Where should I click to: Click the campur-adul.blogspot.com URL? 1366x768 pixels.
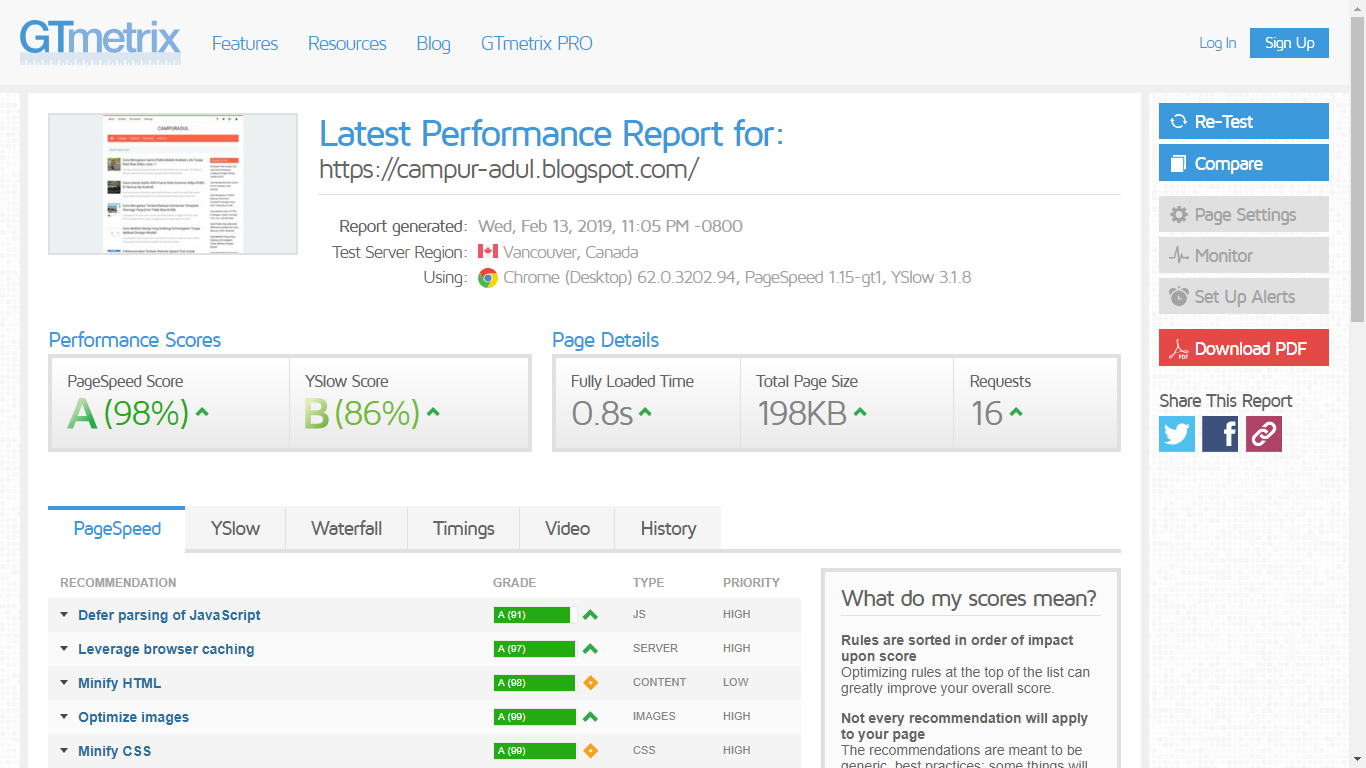point(509,169)
